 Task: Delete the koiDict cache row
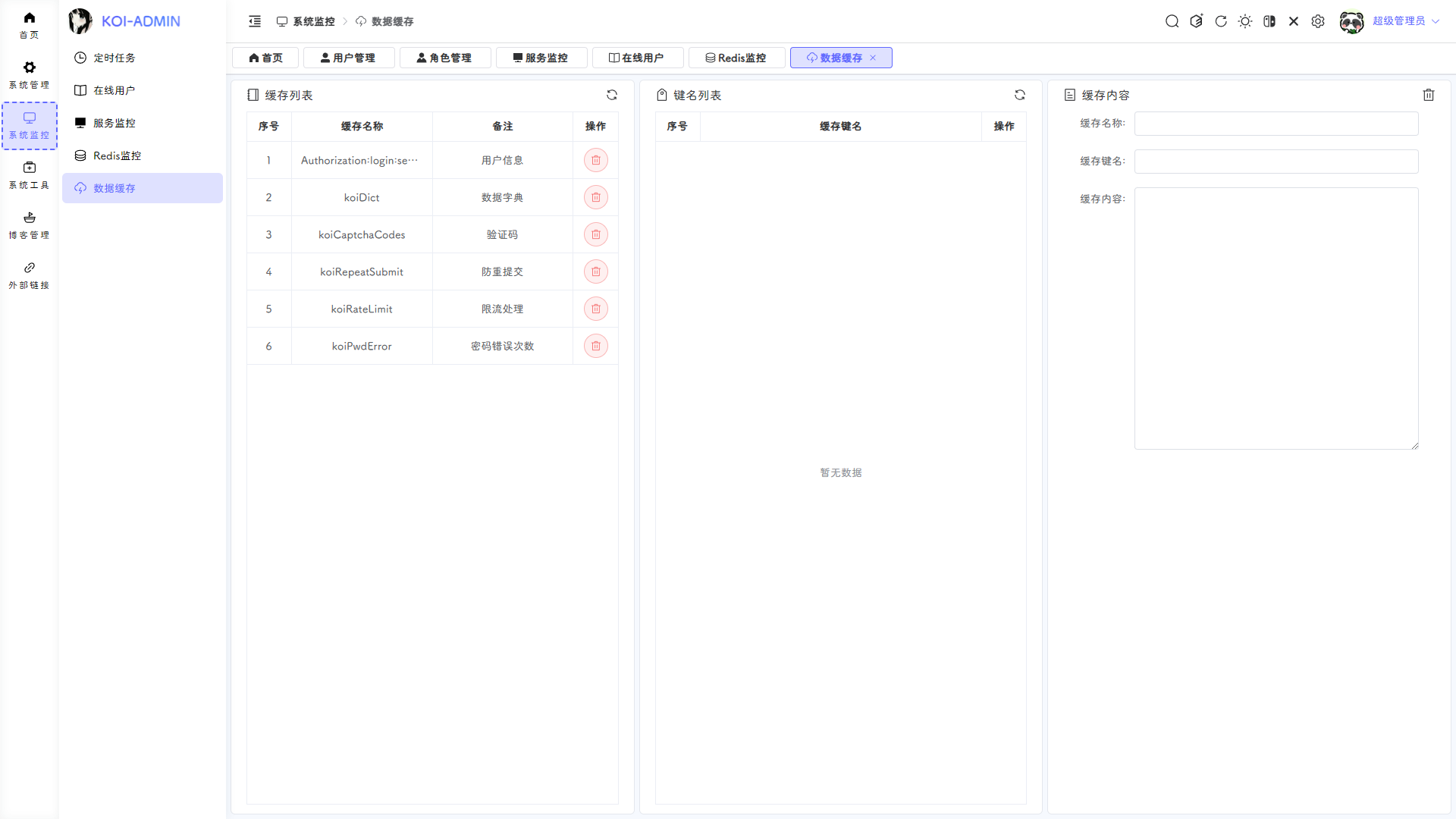click(595, 197)
